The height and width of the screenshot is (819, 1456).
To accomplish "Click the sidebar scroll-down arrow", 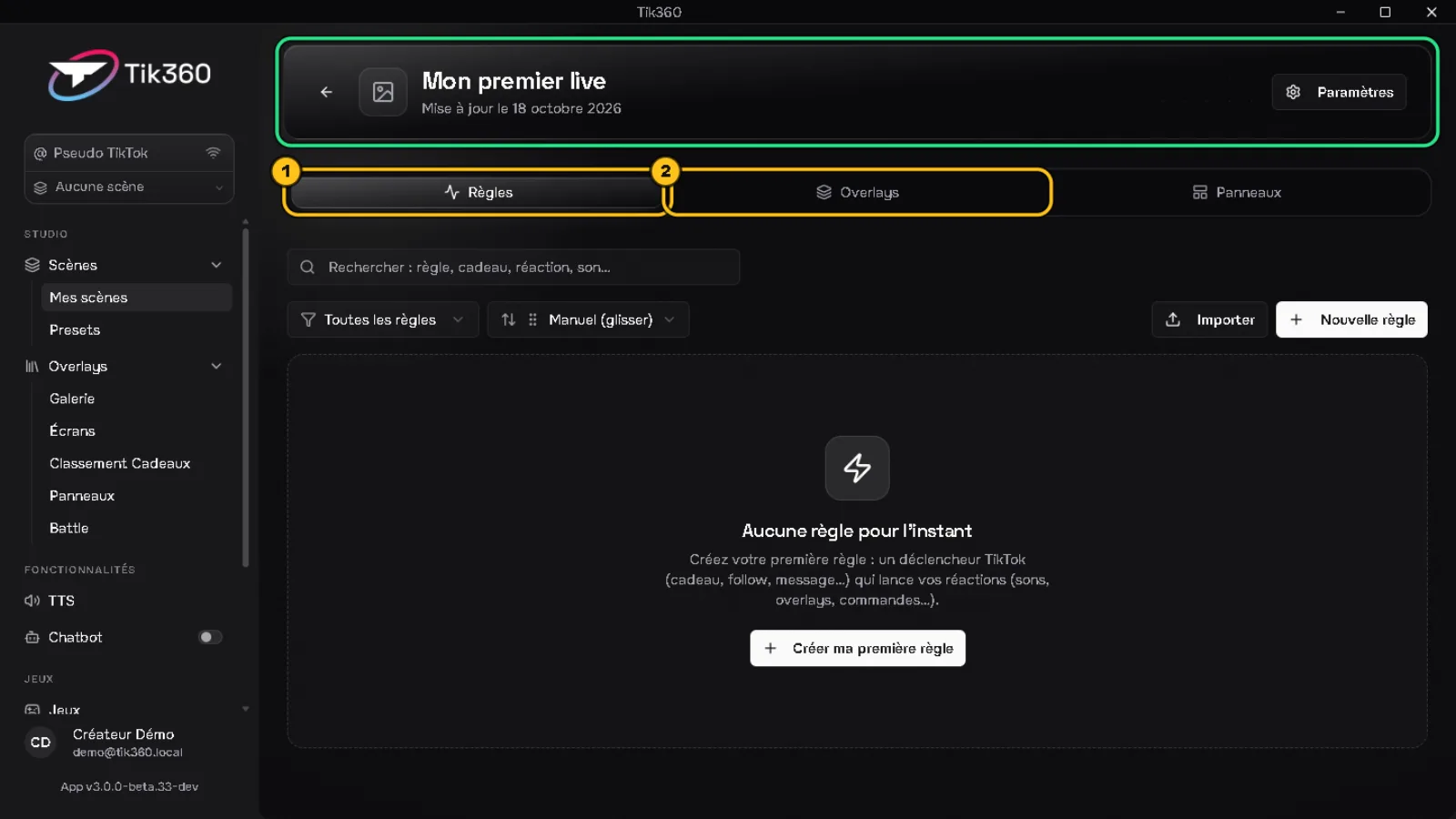I will click(246, 709).
